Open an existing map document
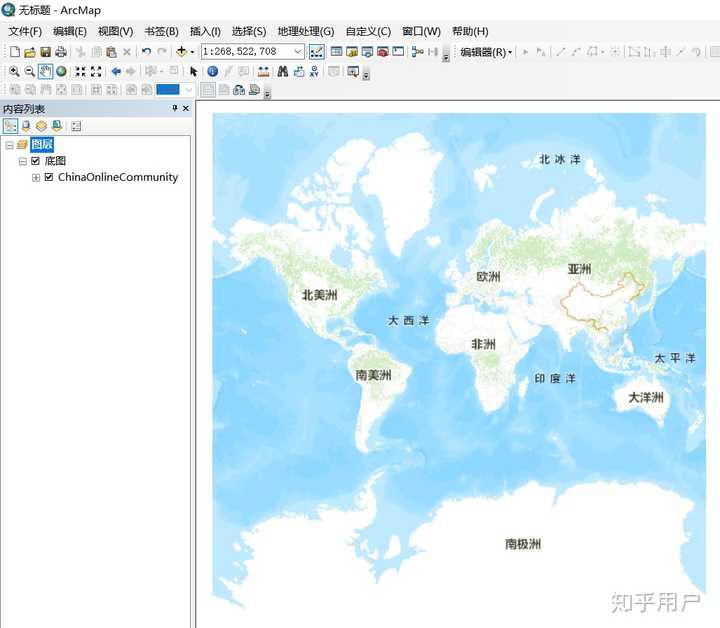Viewport: 720px width, 628px height. [x=30, y=52]
